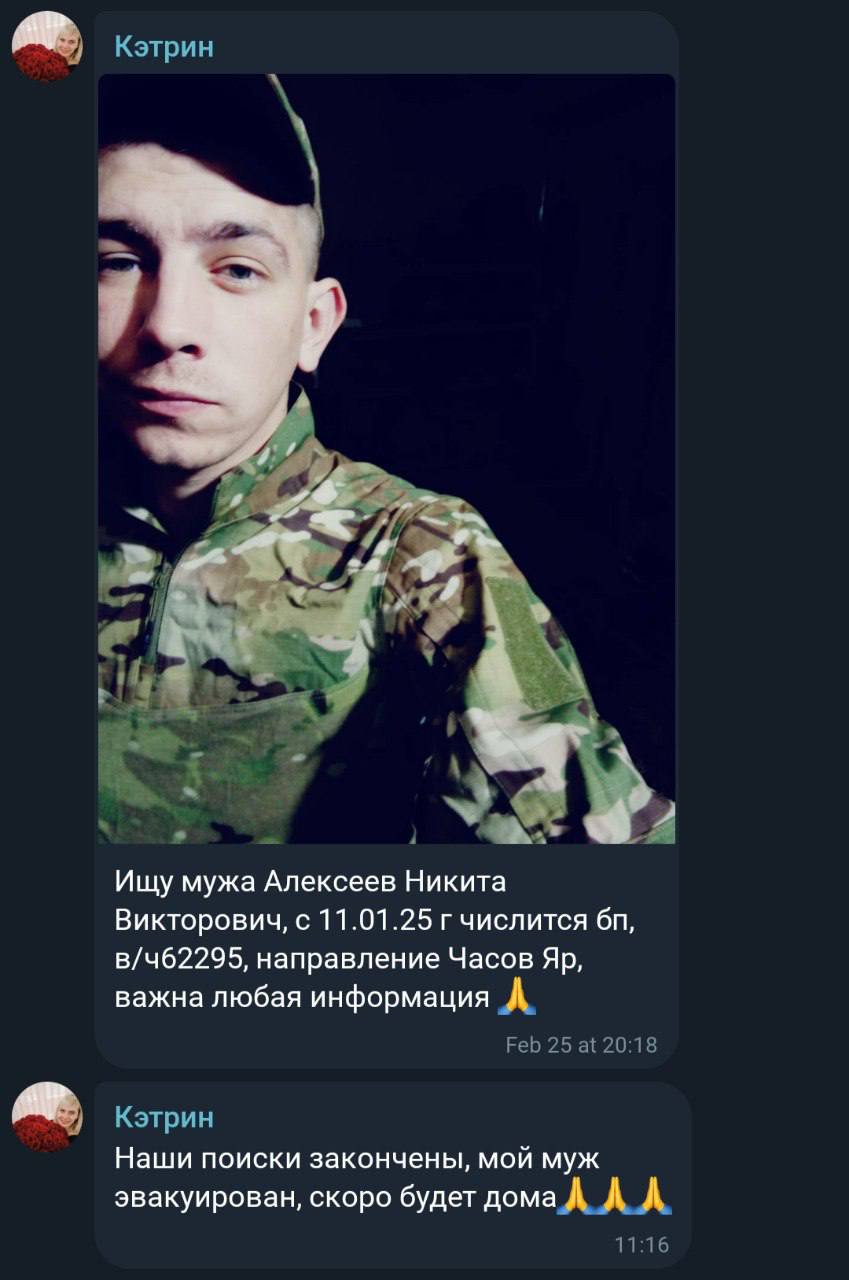
Task: Click the avatar next to the 11:16 message
Action: pos(47,1117)
